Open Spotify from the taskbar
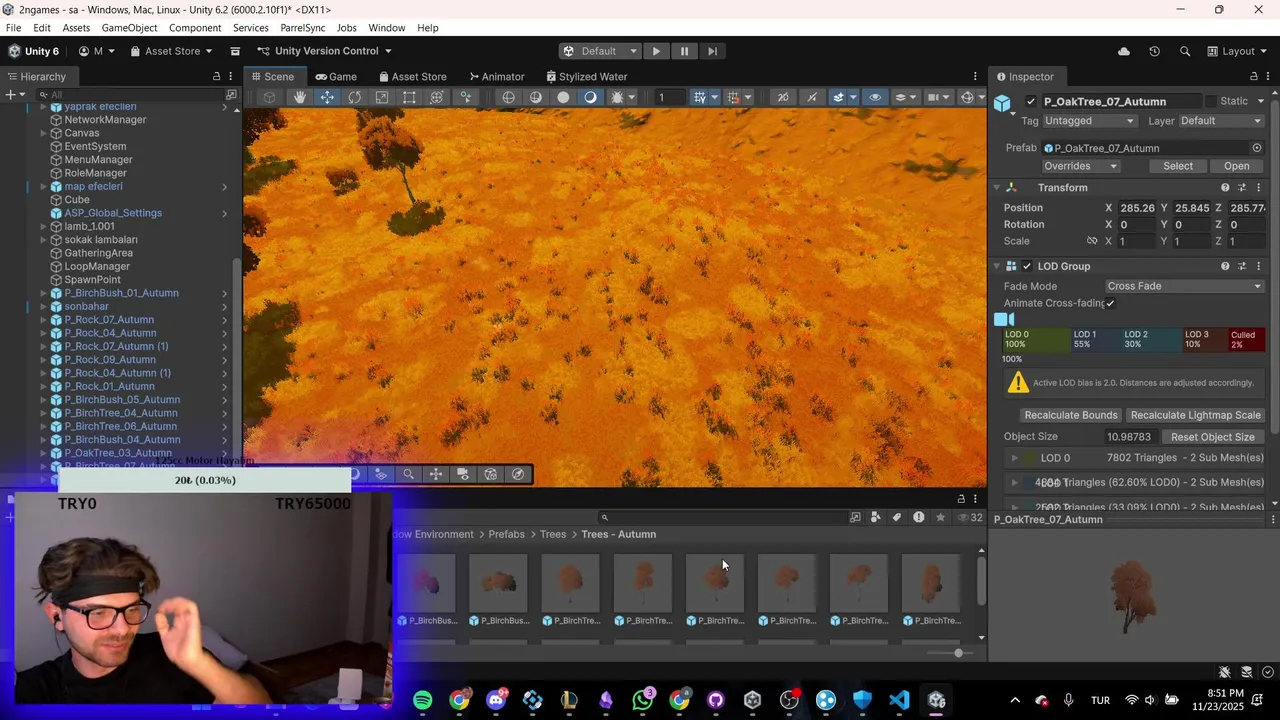 (x=422, y=700)
